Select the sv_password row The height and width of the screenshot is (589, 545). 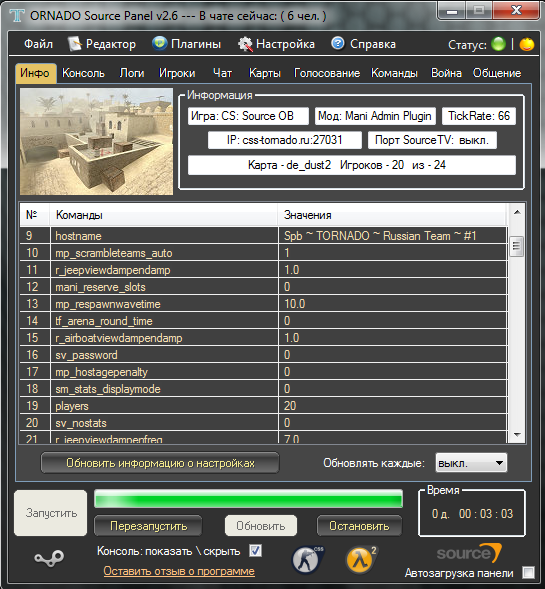(263, 355)
